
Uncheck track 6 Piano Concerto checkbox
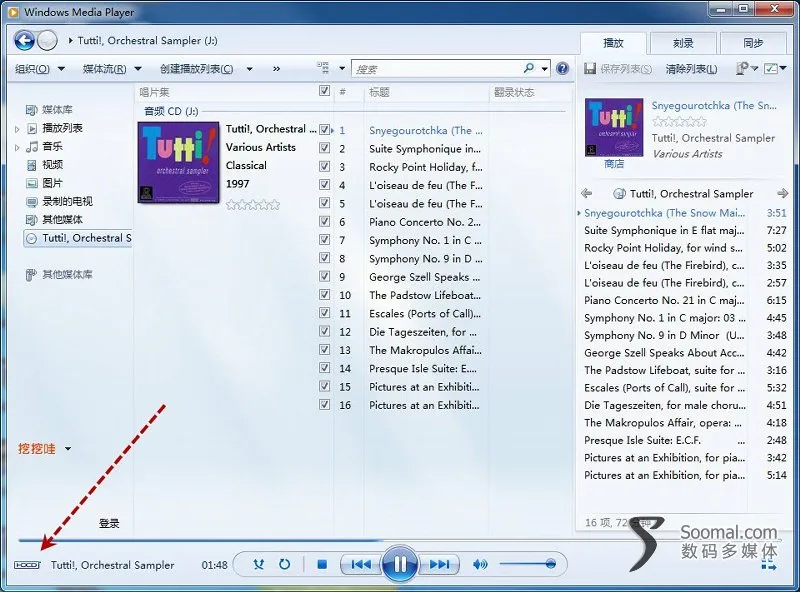[324, 221]
